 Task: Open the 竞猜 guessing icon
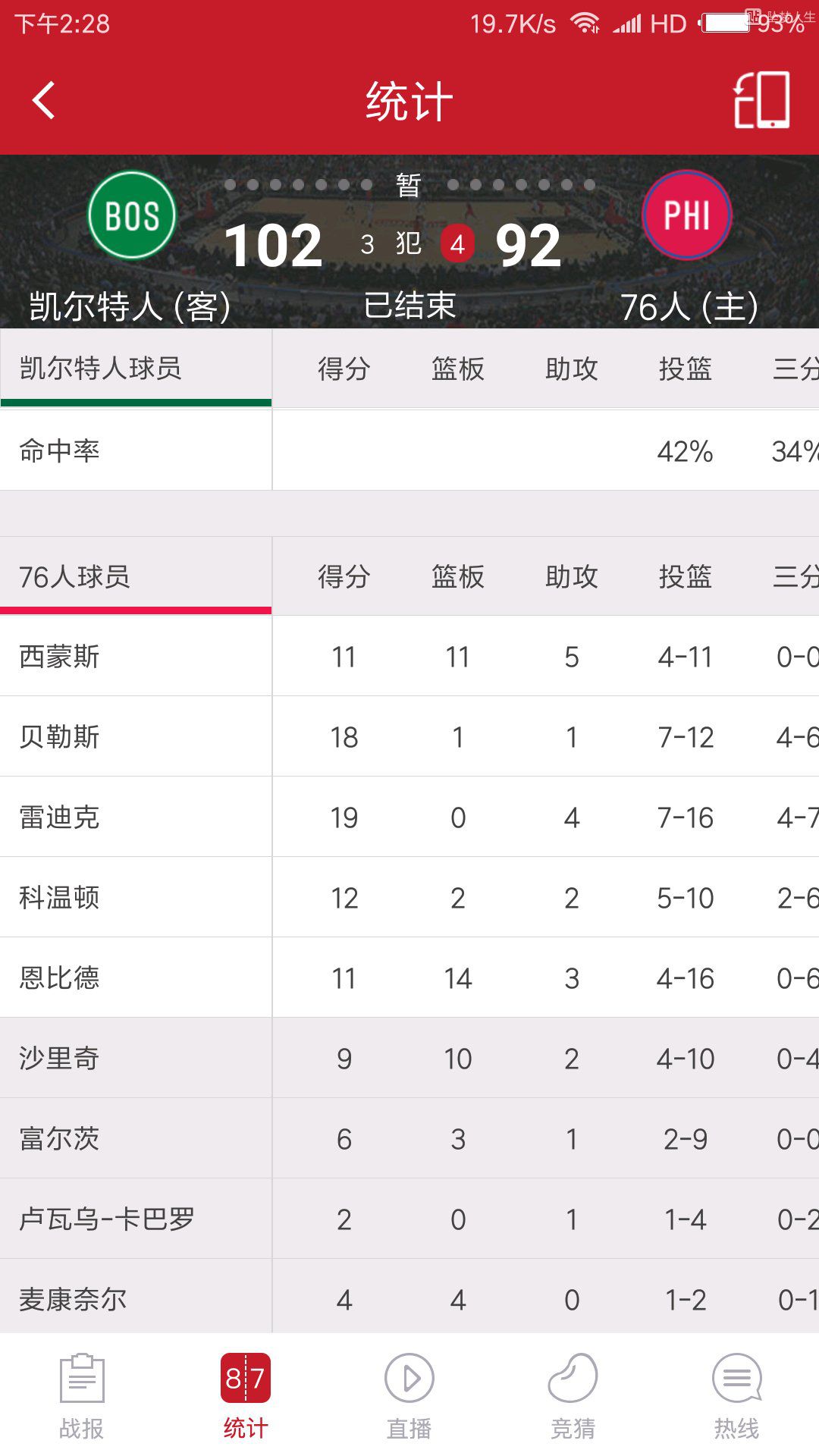pos(573,1395)
